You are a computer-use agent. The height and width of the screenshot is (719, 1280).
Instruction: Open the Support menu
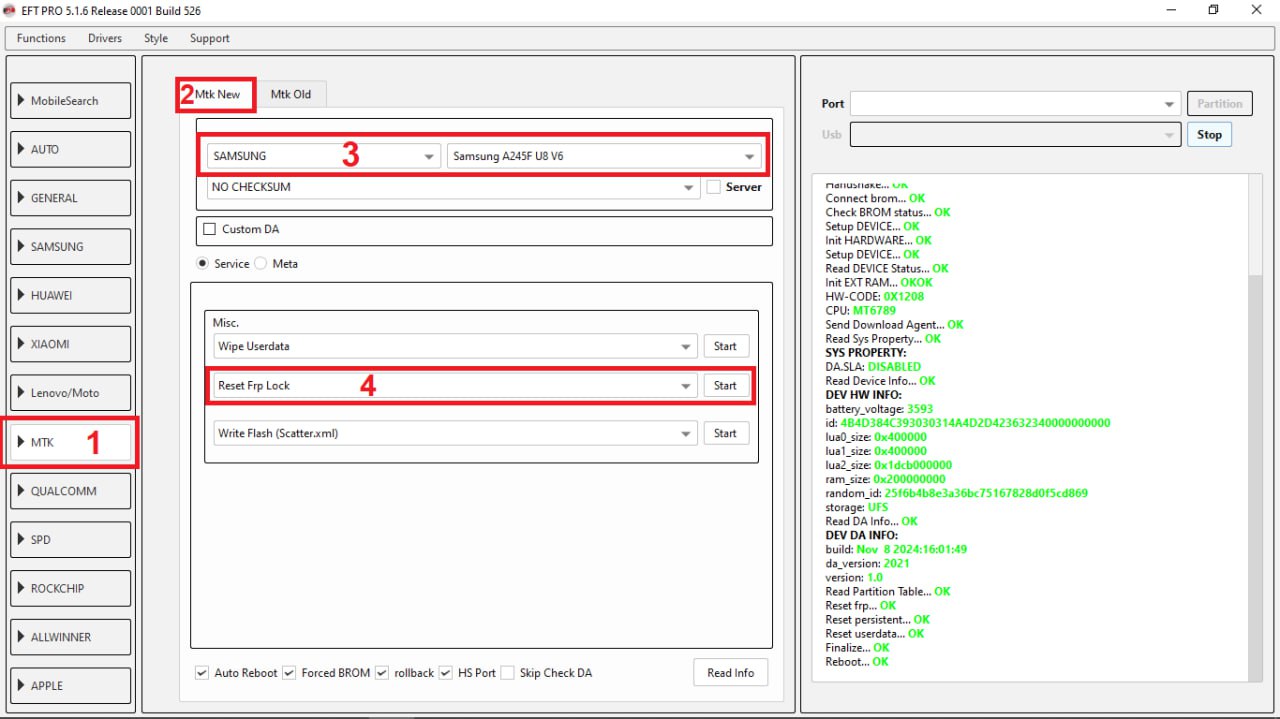click(210, 38)
